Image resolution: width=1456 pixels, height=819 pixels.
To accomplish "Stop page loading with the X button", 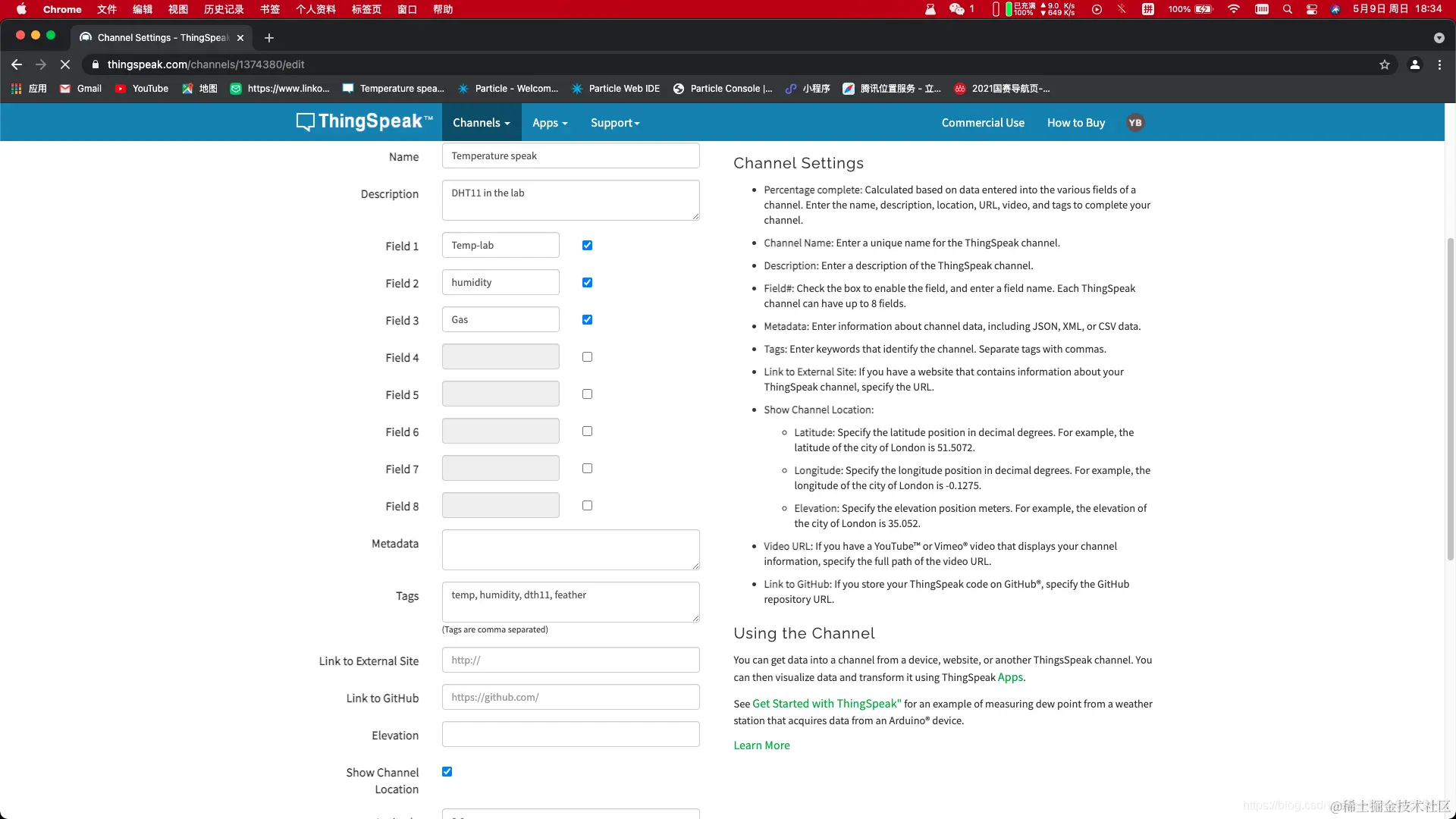I will pyautogui.click(x=64, y=64).
